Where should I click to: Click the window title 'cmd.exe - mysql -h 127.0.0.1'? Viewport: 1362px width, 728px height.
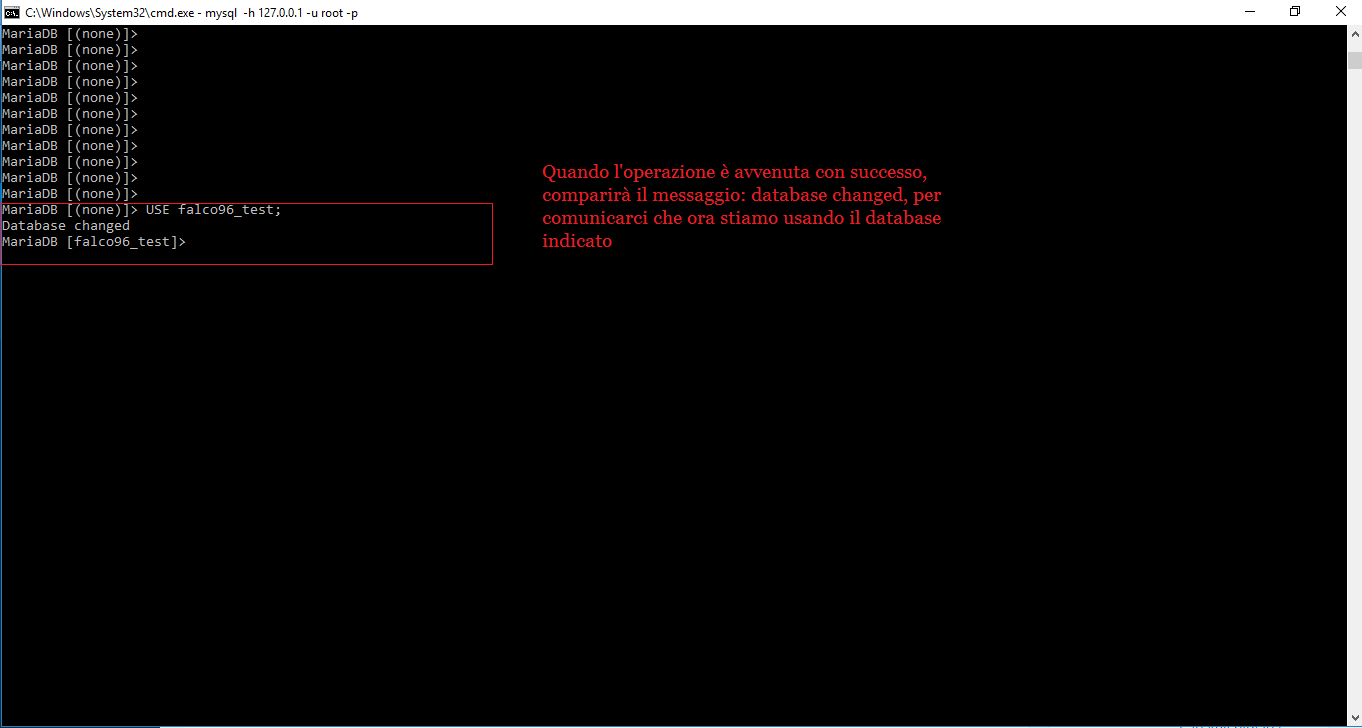click(x=192, y=12)
